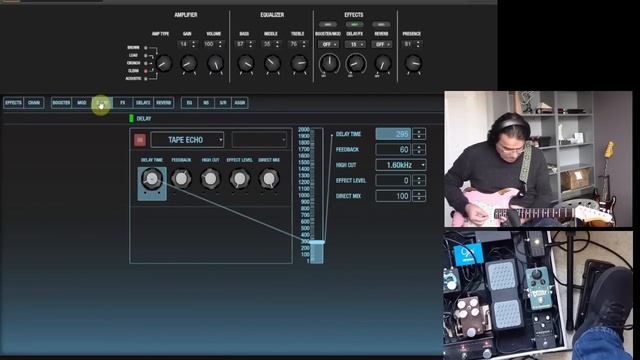
Task: Step the Feedback value spinner
Action: (x=419, y=149)
